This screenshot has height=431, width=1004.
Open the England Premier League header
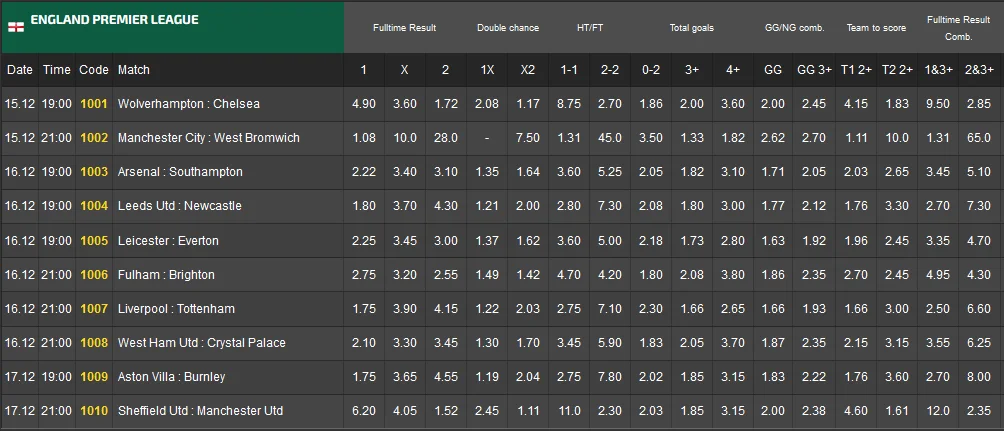tap(113, 20)
